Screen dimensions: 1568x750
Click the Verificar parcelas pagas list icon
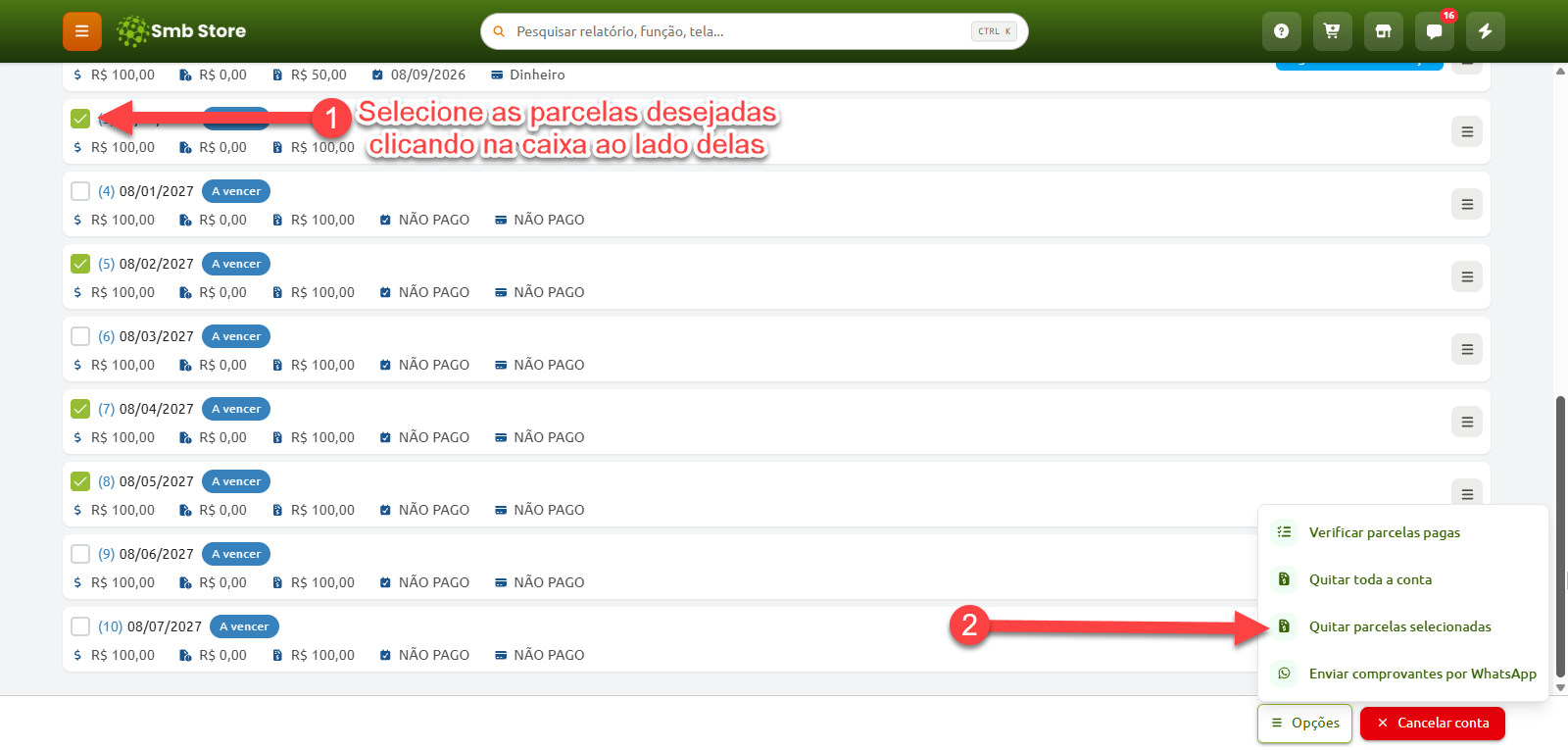1284,532
